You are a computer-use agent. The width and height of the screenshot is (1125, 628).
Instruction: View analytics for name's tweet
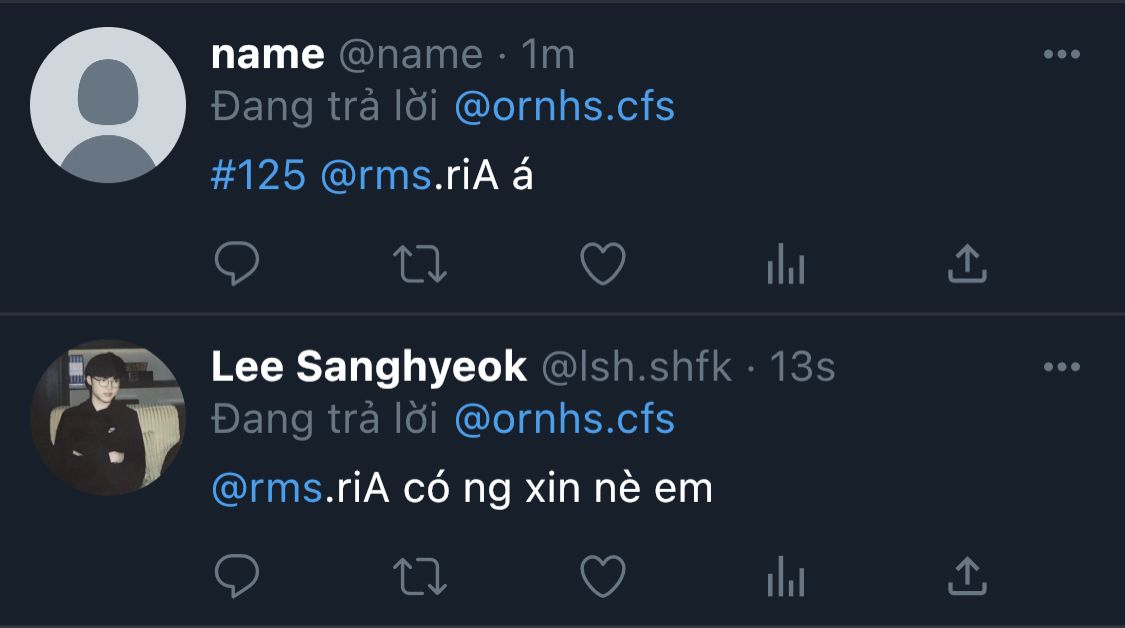[x=786, y=263]
